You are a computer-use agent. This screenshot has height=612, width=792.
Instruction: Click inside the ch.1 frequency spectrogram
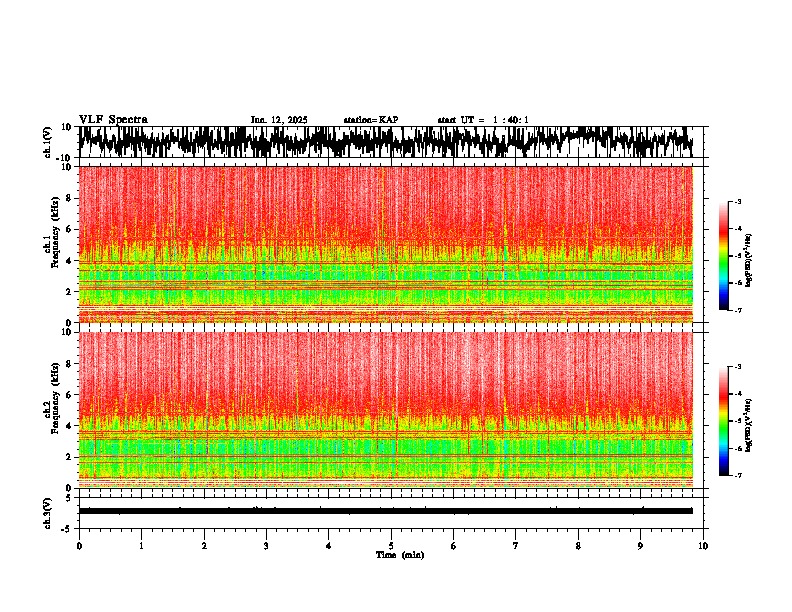[386, 244]
